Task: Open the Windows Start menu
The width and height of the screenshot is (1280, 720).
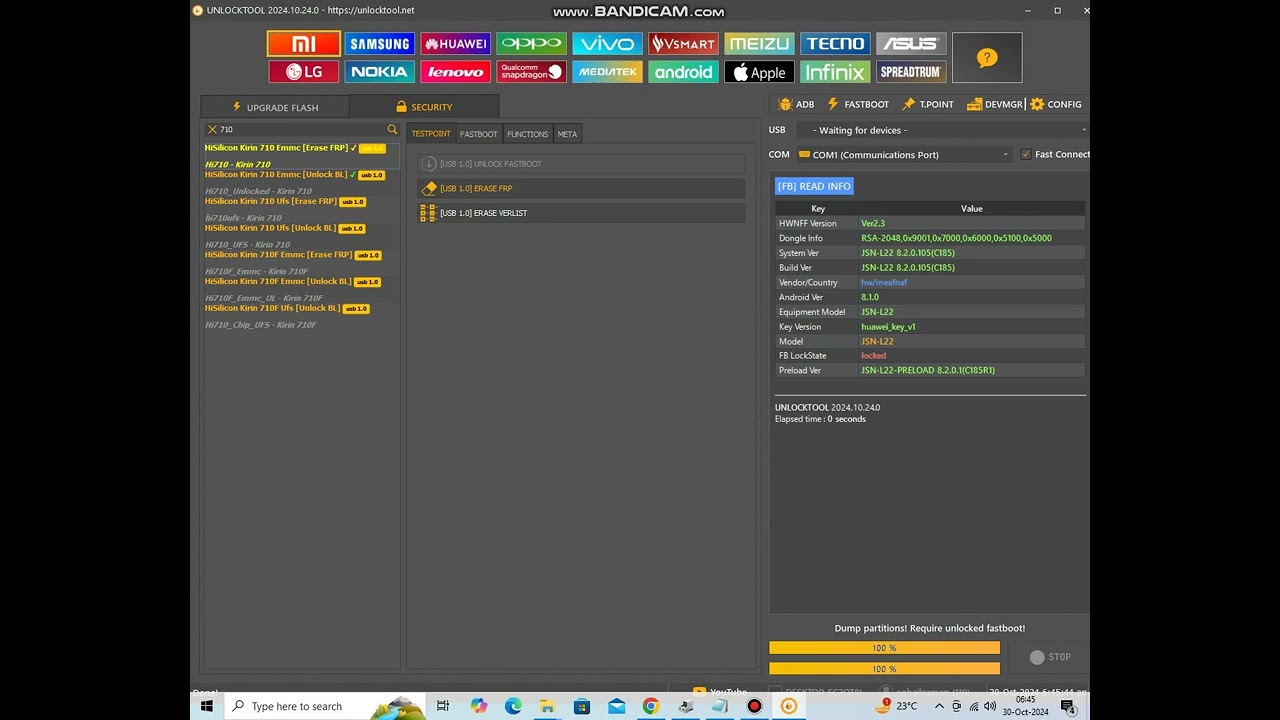Action: pos(207,706)
